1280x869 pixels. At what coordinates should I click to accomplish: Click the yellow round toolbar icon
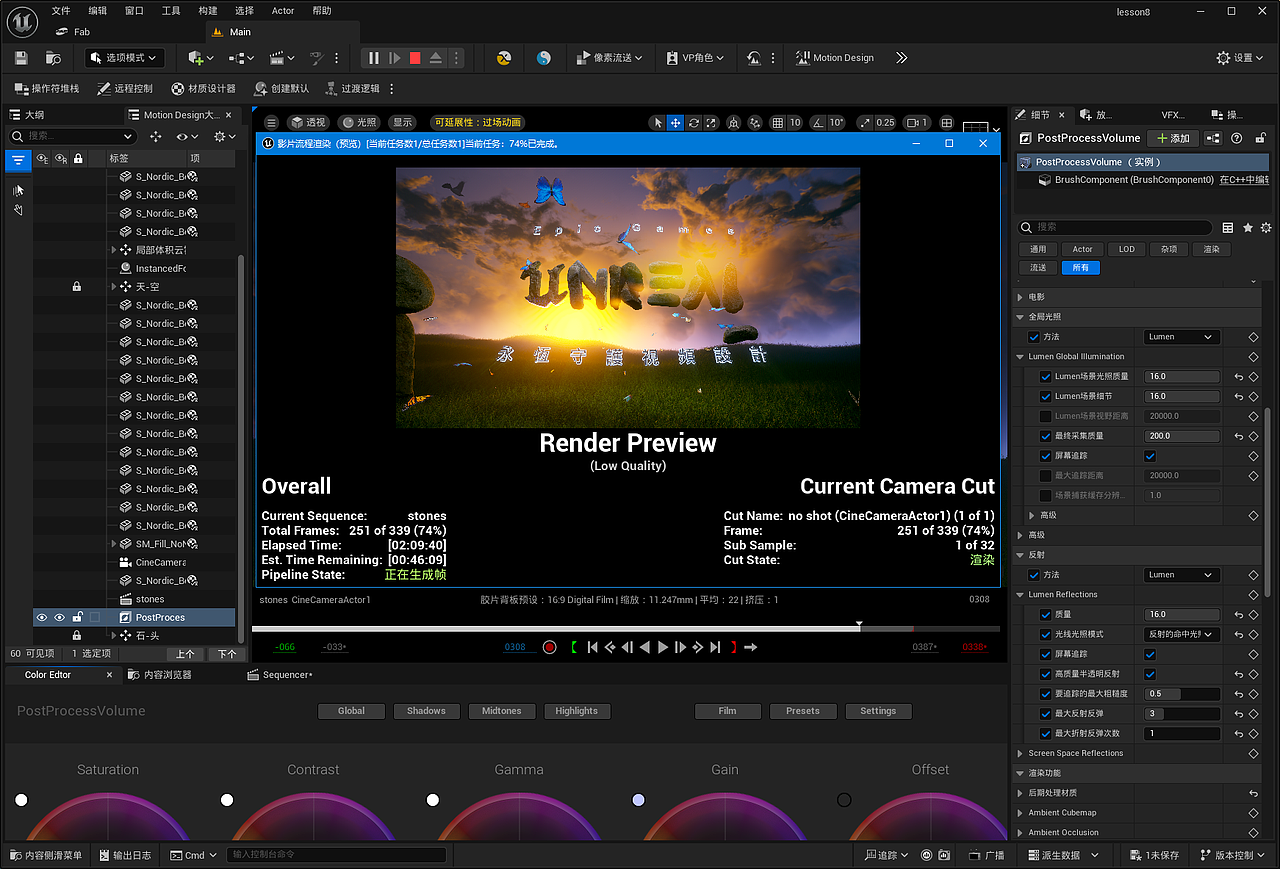(x=505, y=58)
